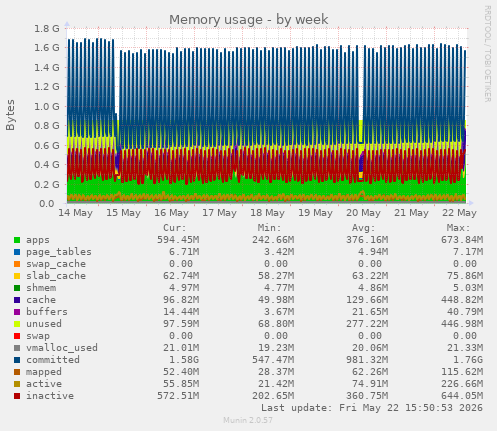Click the brown mapped legend swatch

(17, 372)
